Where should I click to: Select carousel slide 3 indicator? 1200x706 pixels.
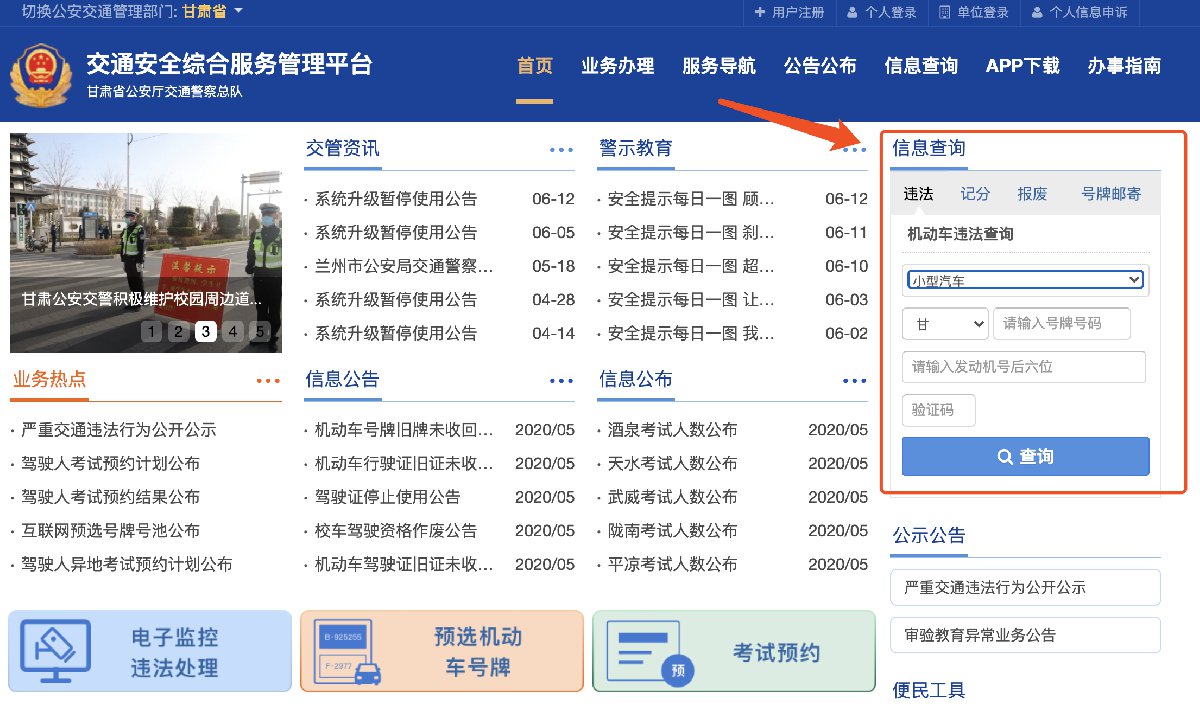coord(205,331)
